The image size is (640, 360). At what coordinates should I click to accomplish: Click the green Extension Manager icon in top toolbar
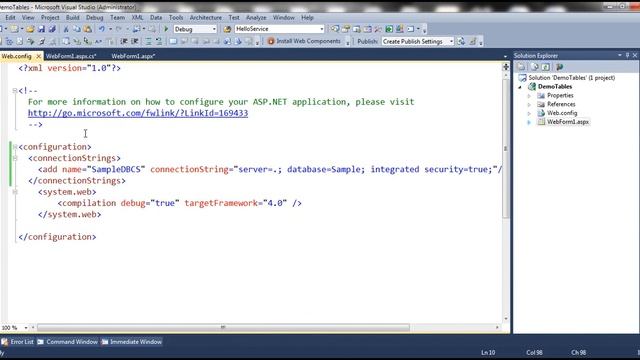[389, 29]
